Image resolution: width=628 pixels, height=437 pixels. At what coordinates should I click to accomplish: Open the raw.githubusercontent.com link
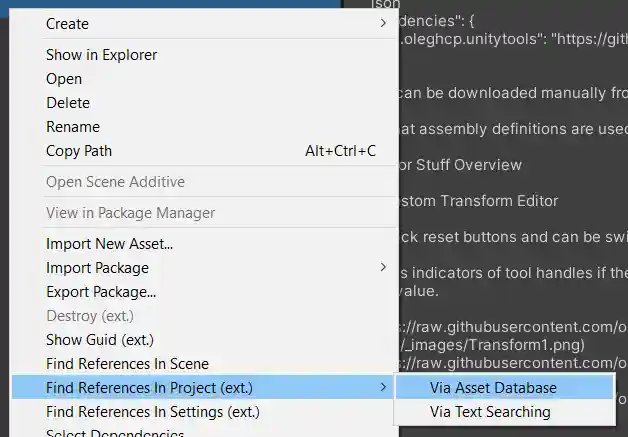coord(512,326)
